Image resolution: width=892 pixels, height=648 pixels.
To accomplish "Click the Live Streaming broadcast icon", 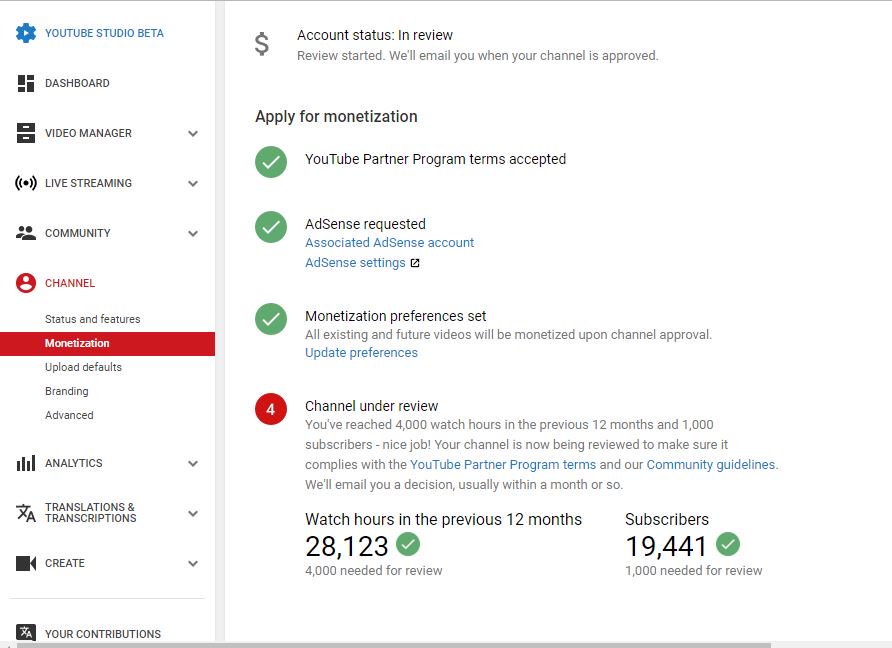I will (26, 183).
